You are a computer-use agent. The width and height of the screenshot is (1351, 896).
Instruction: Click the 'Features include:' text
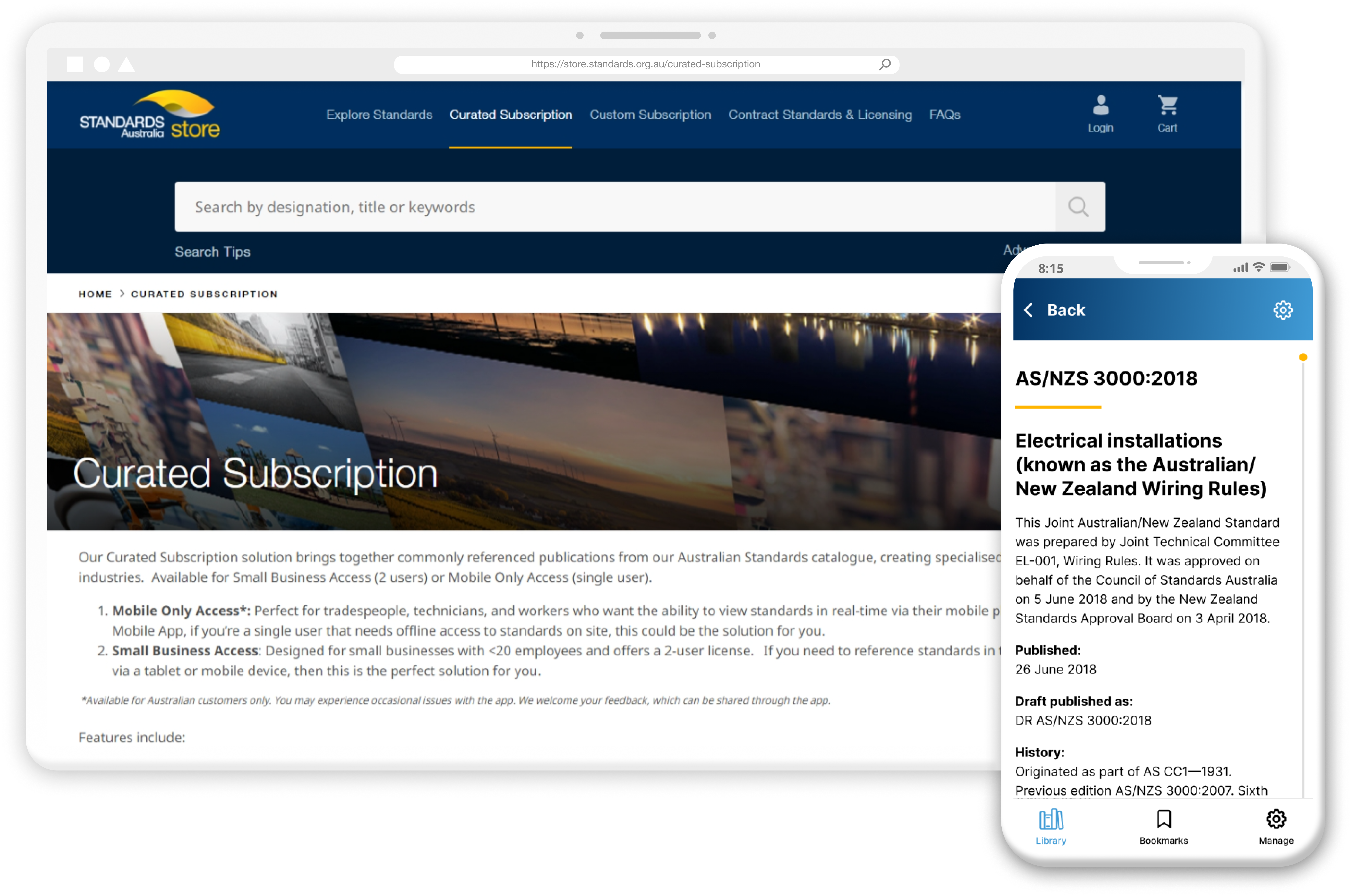point(132,737)
